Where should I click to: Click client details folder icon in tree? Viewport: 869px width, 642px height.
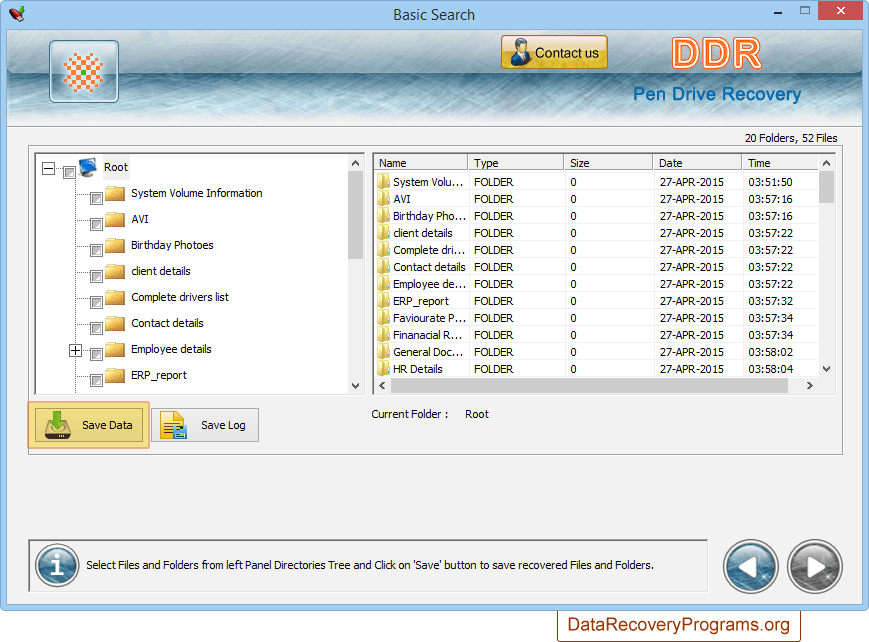[x=115, y=271]
